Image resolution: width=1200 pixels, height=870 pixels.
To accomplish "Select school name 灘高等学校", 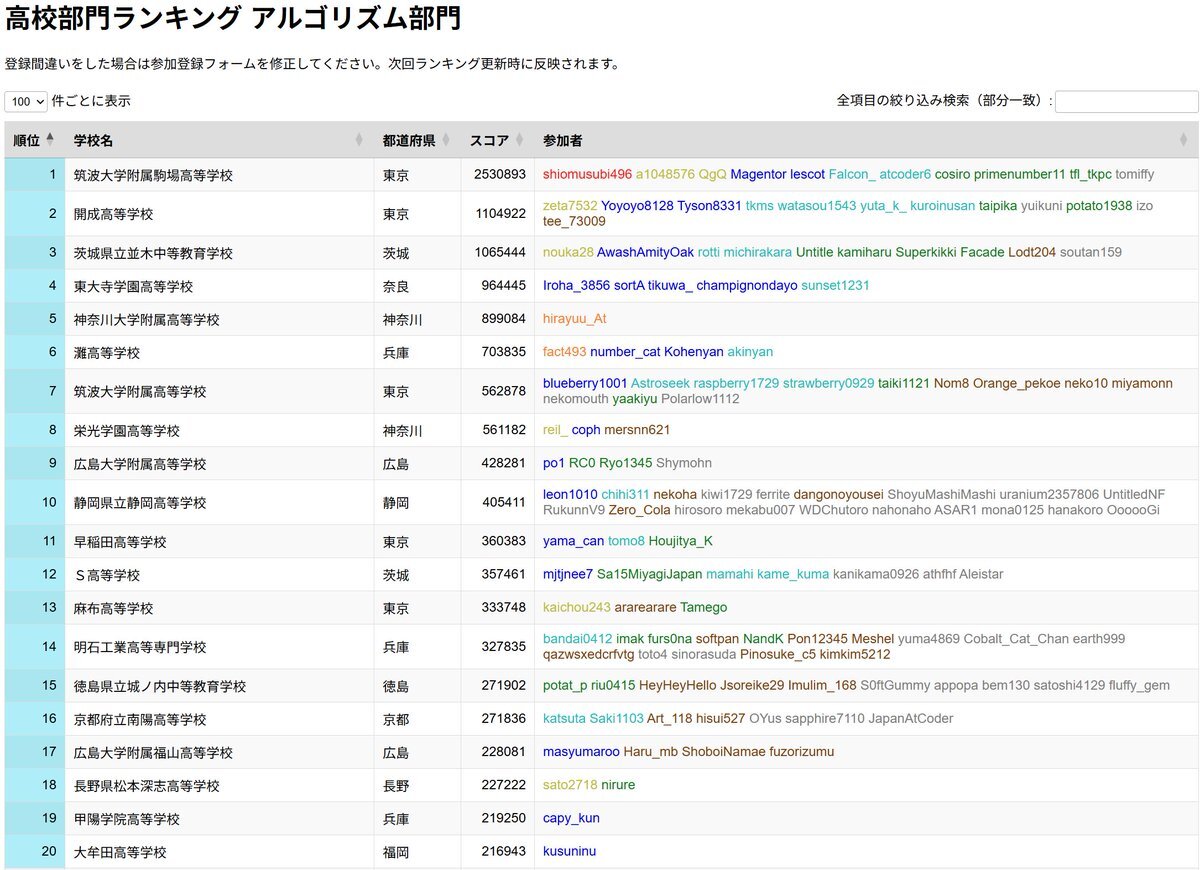I will point(107,352).
